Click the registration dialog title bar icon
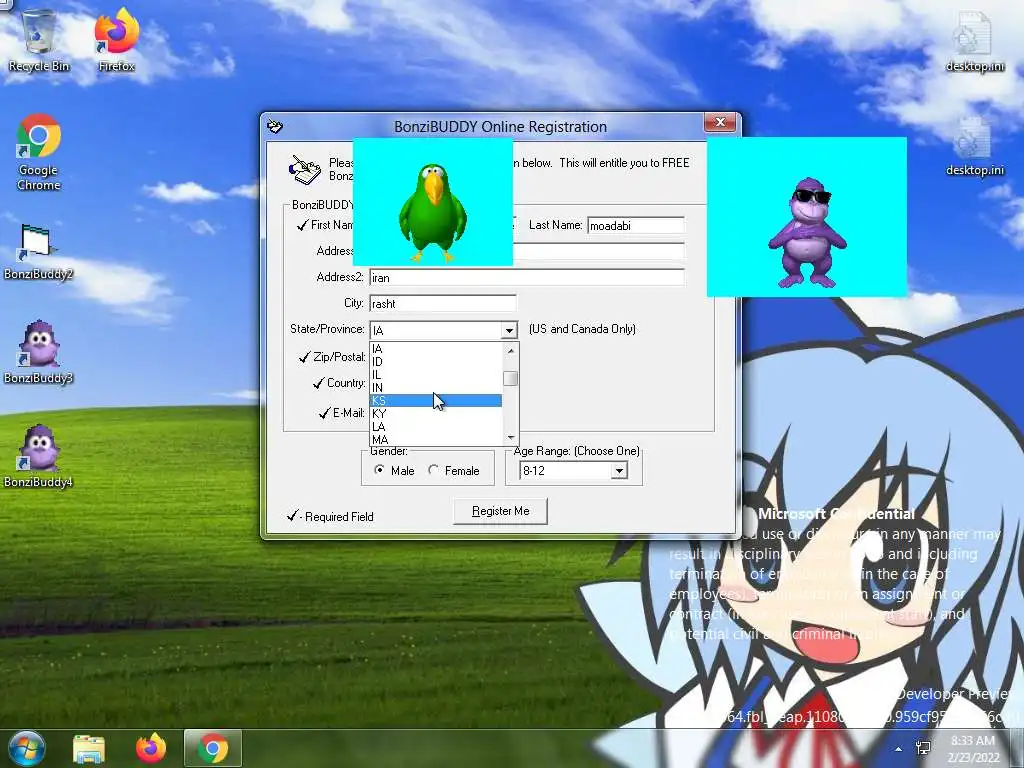The image size is (1024, 768). (275, 126)
